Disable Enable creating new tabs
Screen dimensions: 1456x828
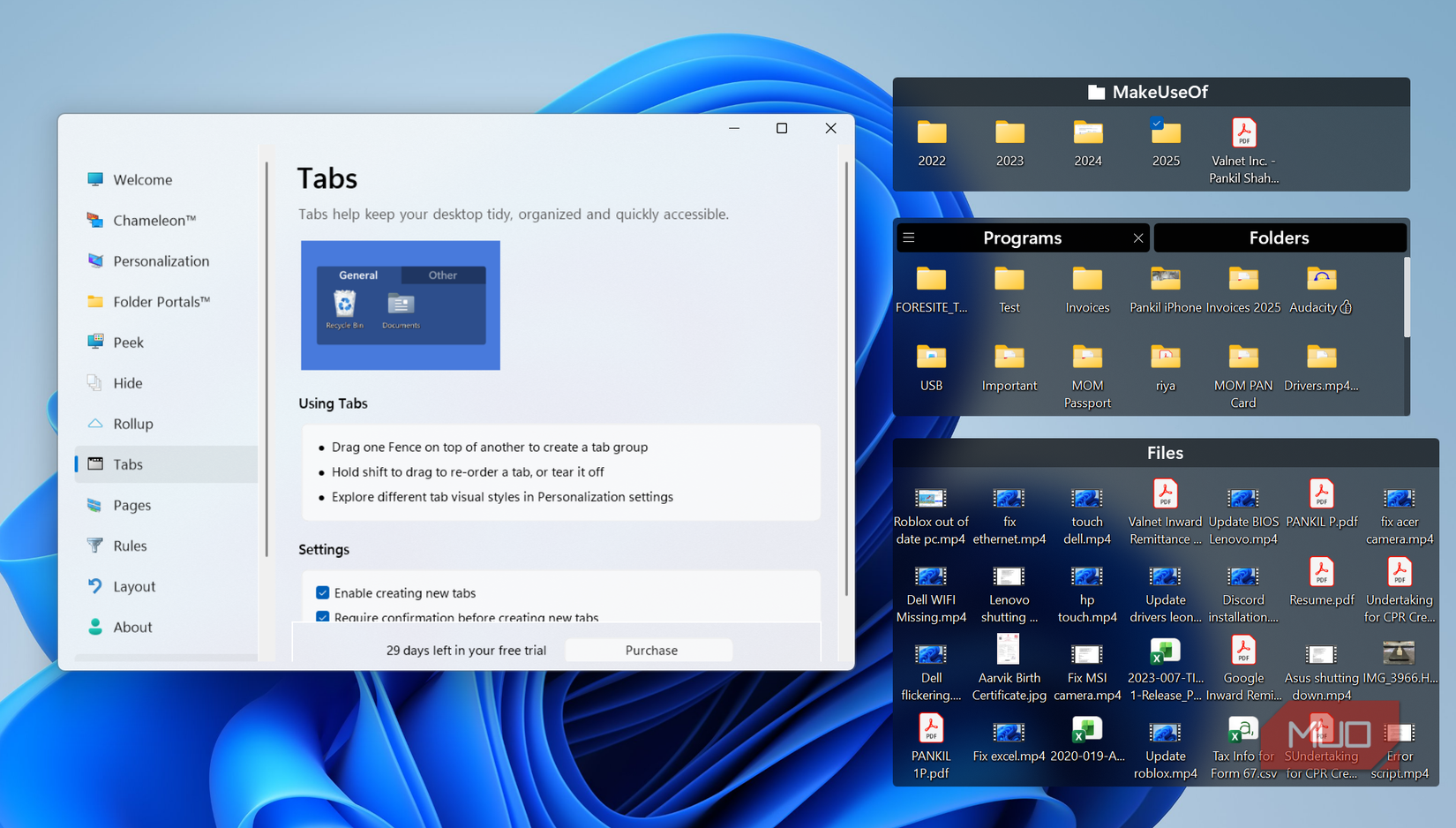pyautogui.click(x=323, y=592)
